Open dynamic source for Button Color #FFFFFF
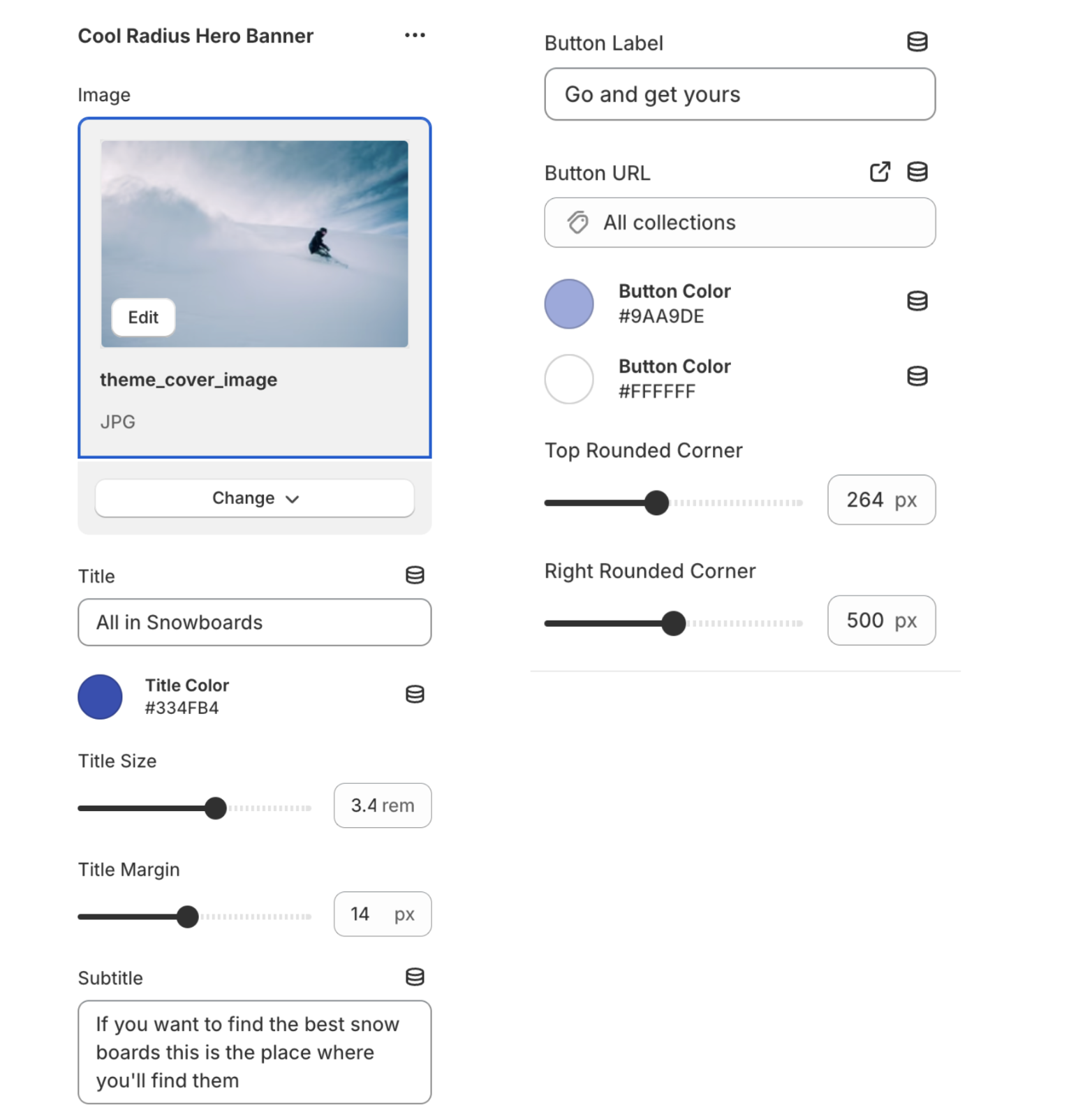The width and height of the screenshot is (1092, 1114). tap(917, 376)
